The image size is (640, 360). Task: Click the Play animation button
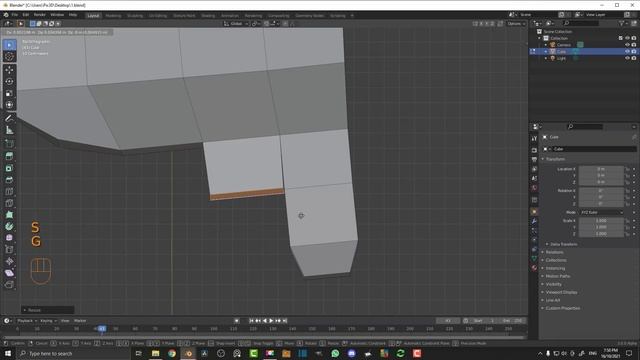coord(271,321)
